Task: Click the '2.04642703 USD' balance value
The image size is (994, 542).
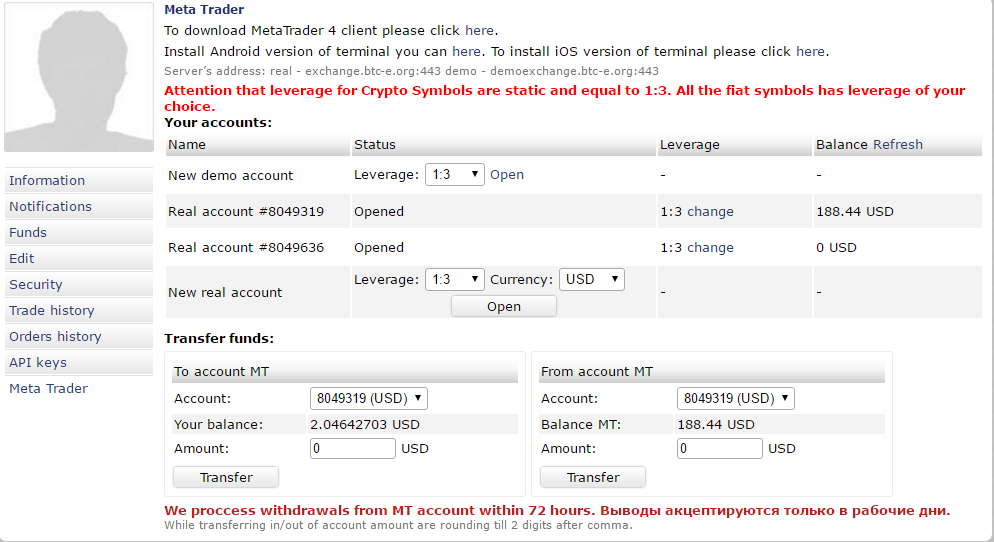Action: point(365,425)
